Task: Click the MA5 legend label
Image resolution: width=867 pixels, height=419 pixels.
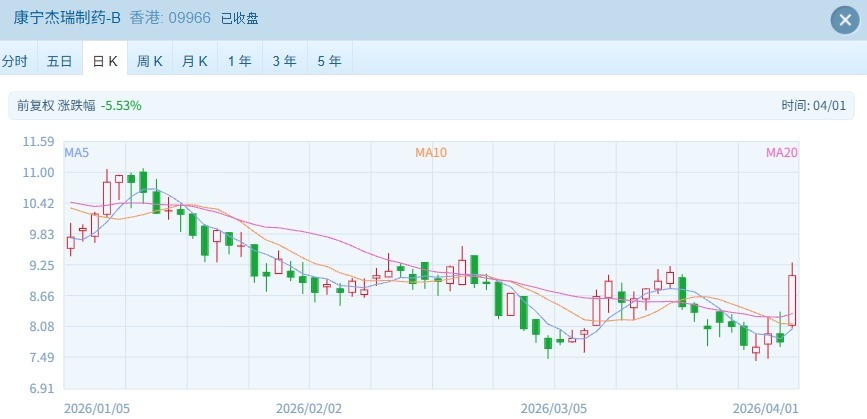Action: 77,153
